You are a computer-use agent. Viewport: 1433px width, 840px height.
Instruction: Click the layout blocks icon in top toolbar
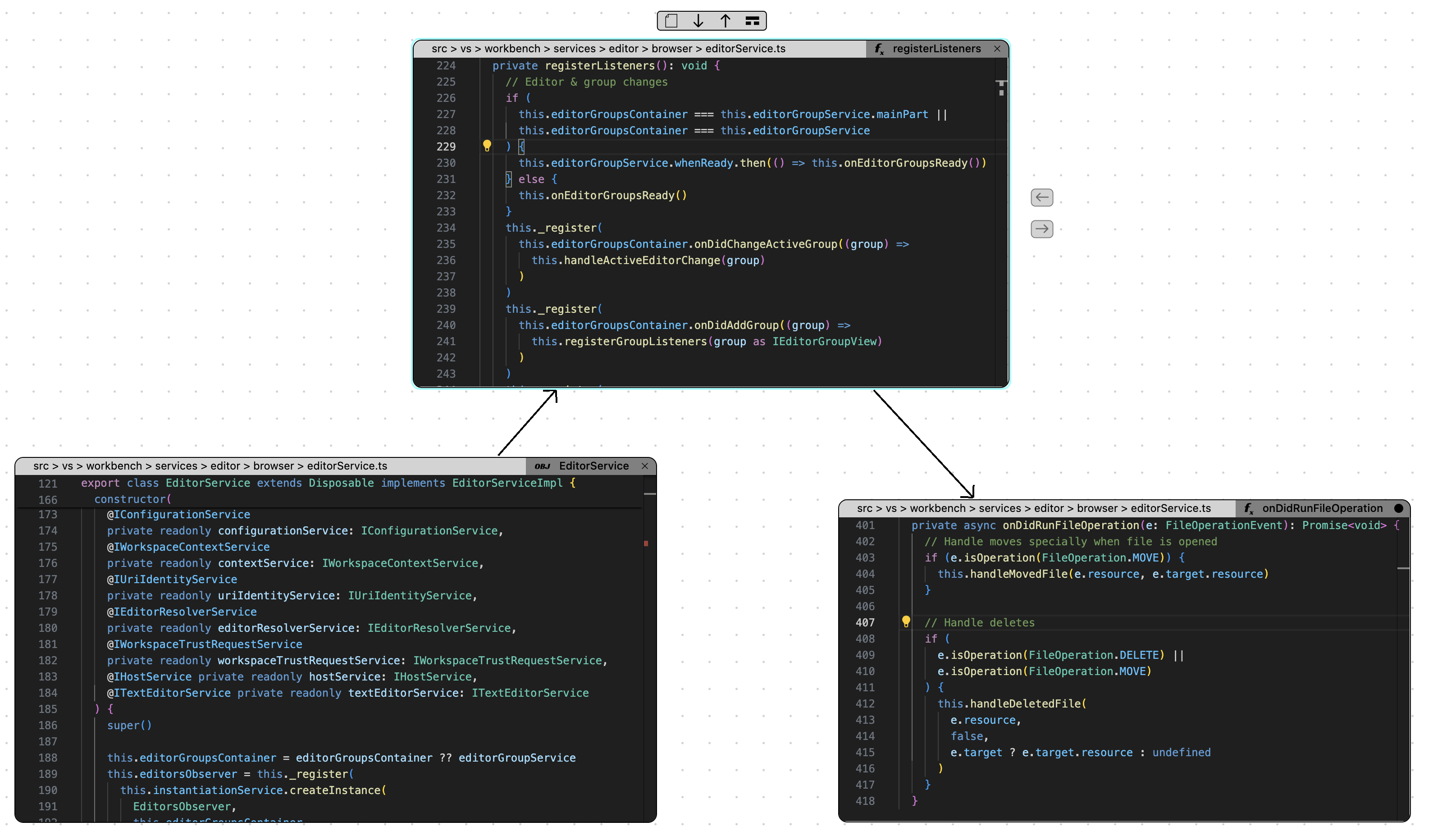pyautogui.click(x=753, y=21)
